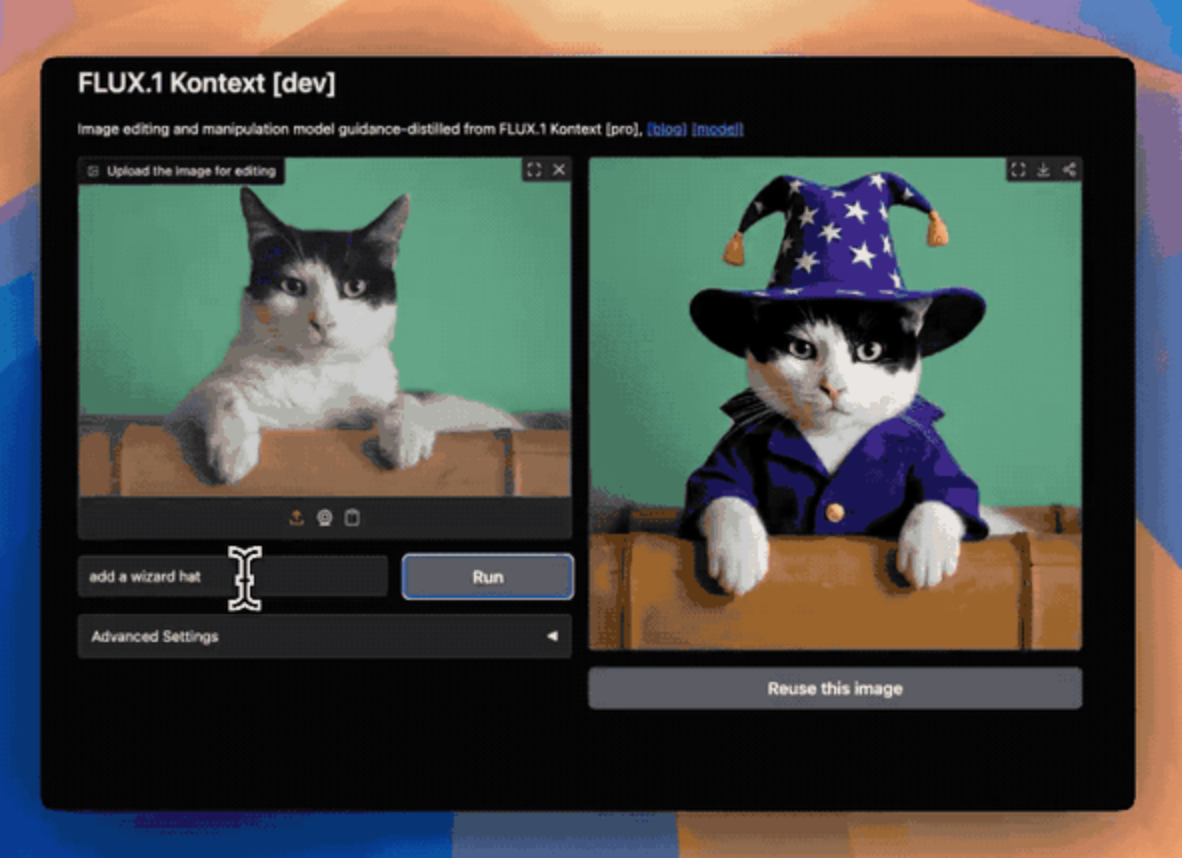Click the Run button
This screenshot has width=1182, height=858.
pyautogui.click(x=488, y=577)
